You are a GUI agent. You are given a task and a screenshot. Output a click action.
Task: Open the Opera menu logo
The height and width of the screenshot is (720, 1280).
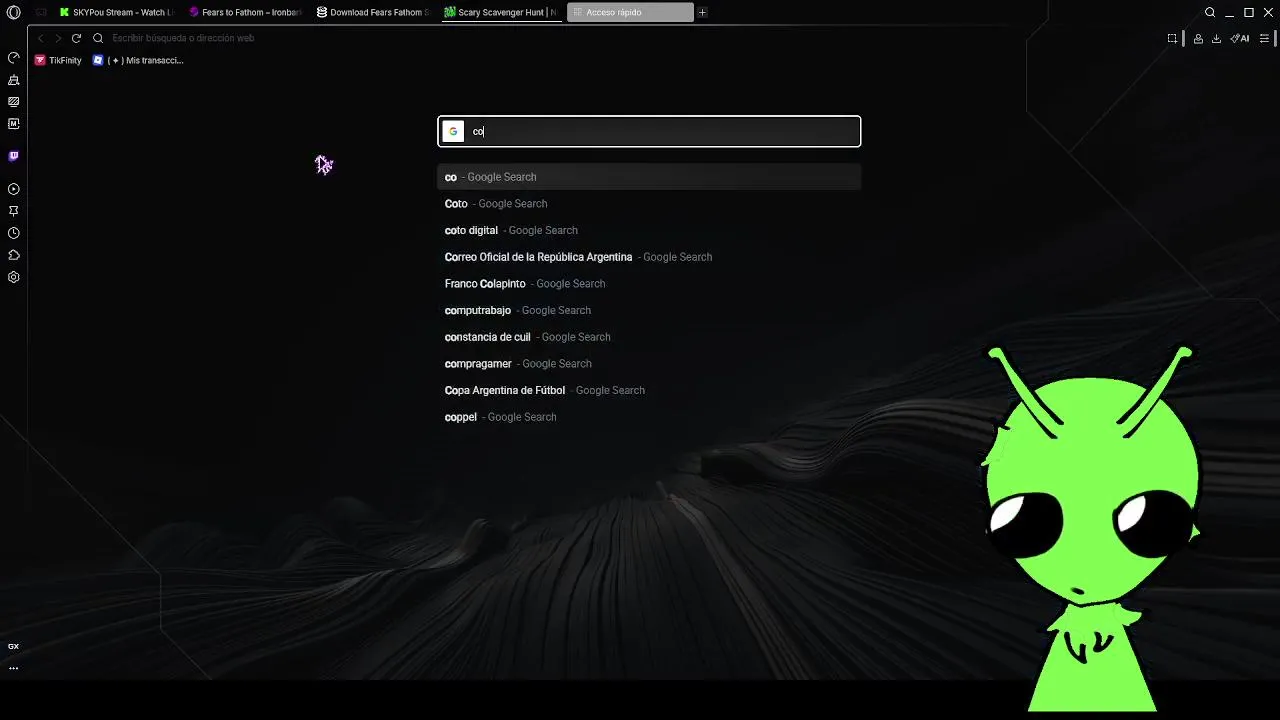coord(13,12)
